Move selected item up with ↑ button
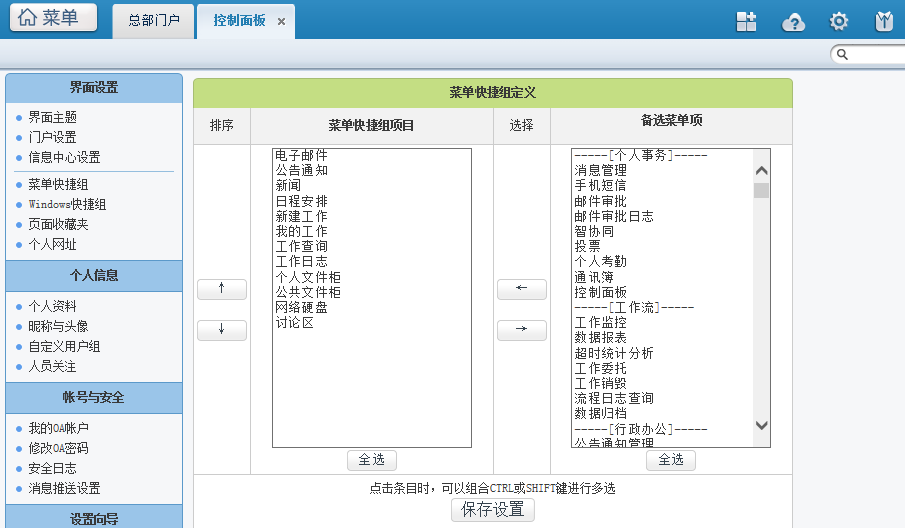Viewport: 905px width, 528px height. 221,289
